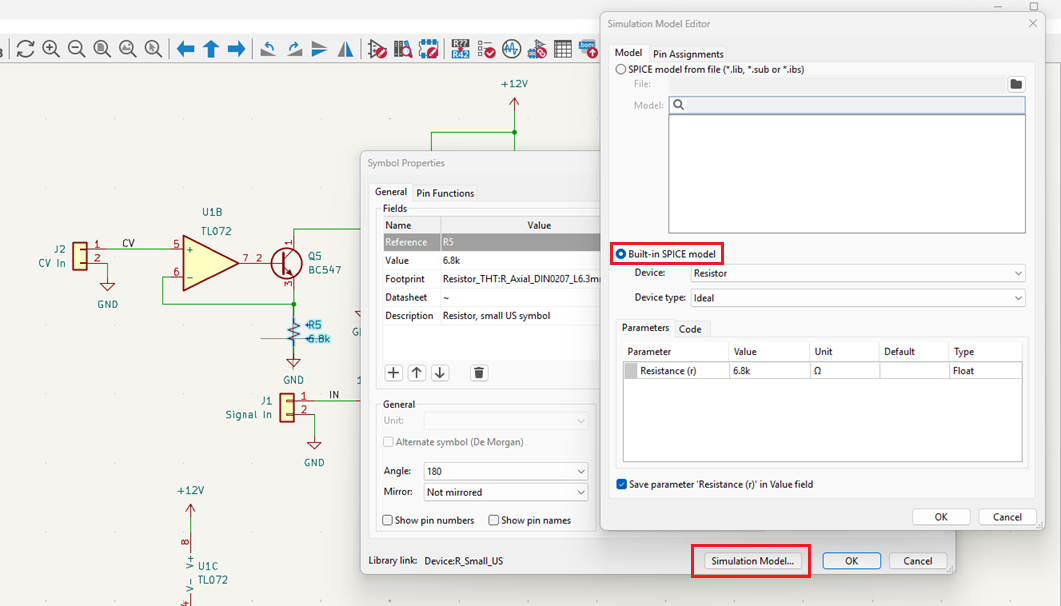
Task: Cancel the Simulation Model Editor
Action: click(1008, 517)
